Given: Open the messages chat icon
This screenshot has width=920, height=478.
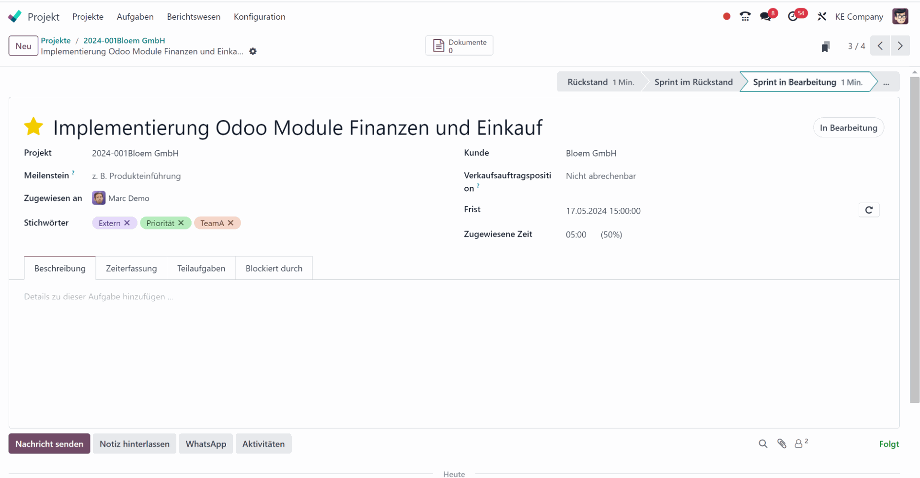Looking at the screenshot, I should (765, 16).
